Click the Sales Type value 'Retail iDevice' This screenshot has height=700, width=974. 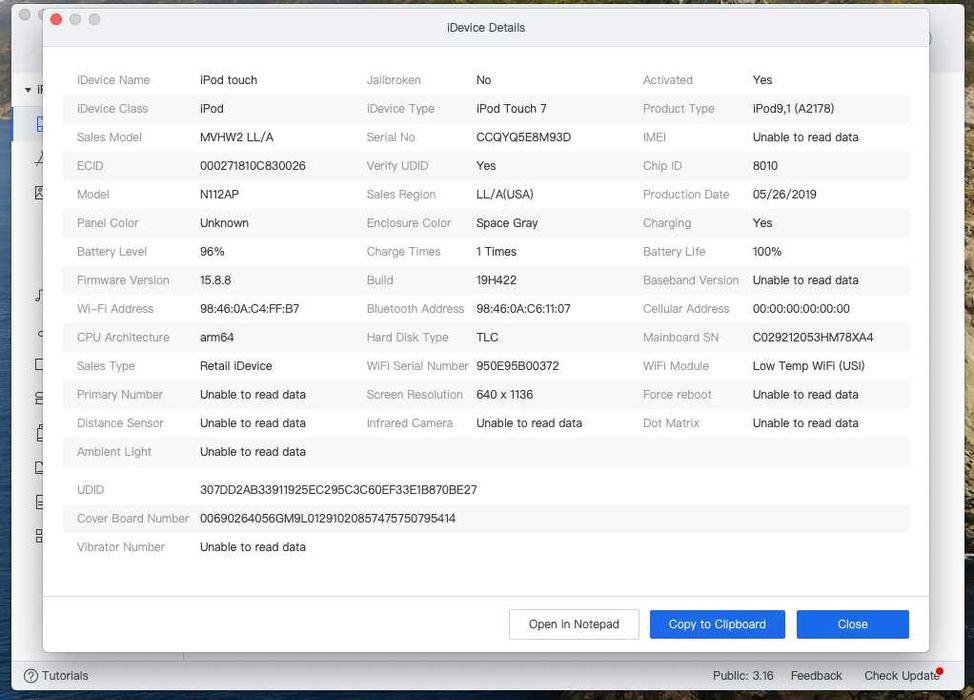[x=236, y=366]
